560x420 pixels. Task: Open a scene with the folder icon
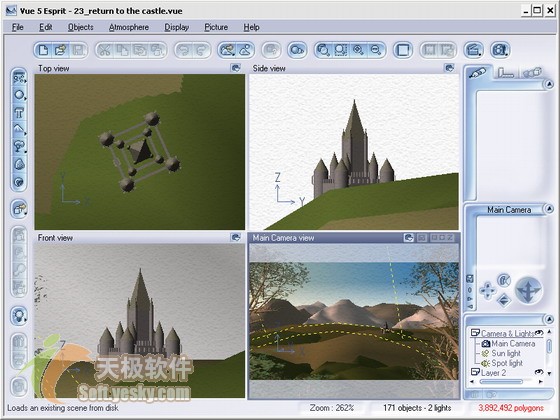coord(61,50)
